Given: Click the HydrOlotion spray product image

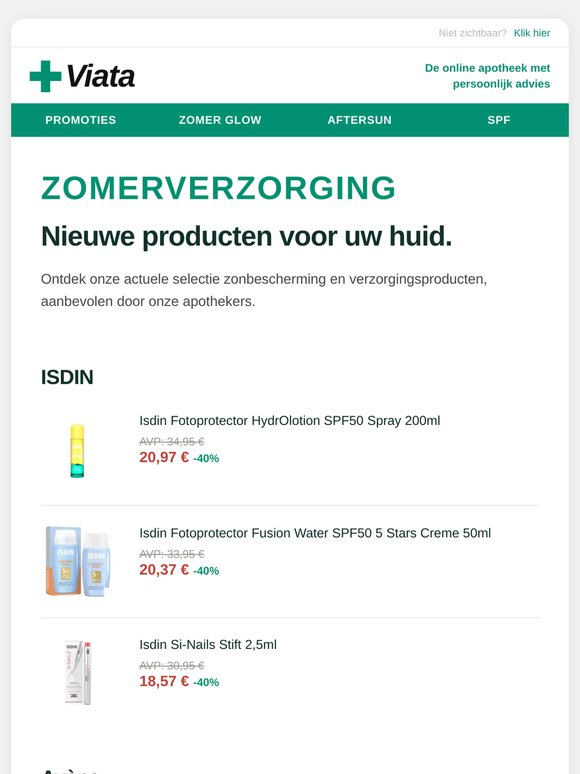Looking at the screenshot, I should click(x=77, y=451).
